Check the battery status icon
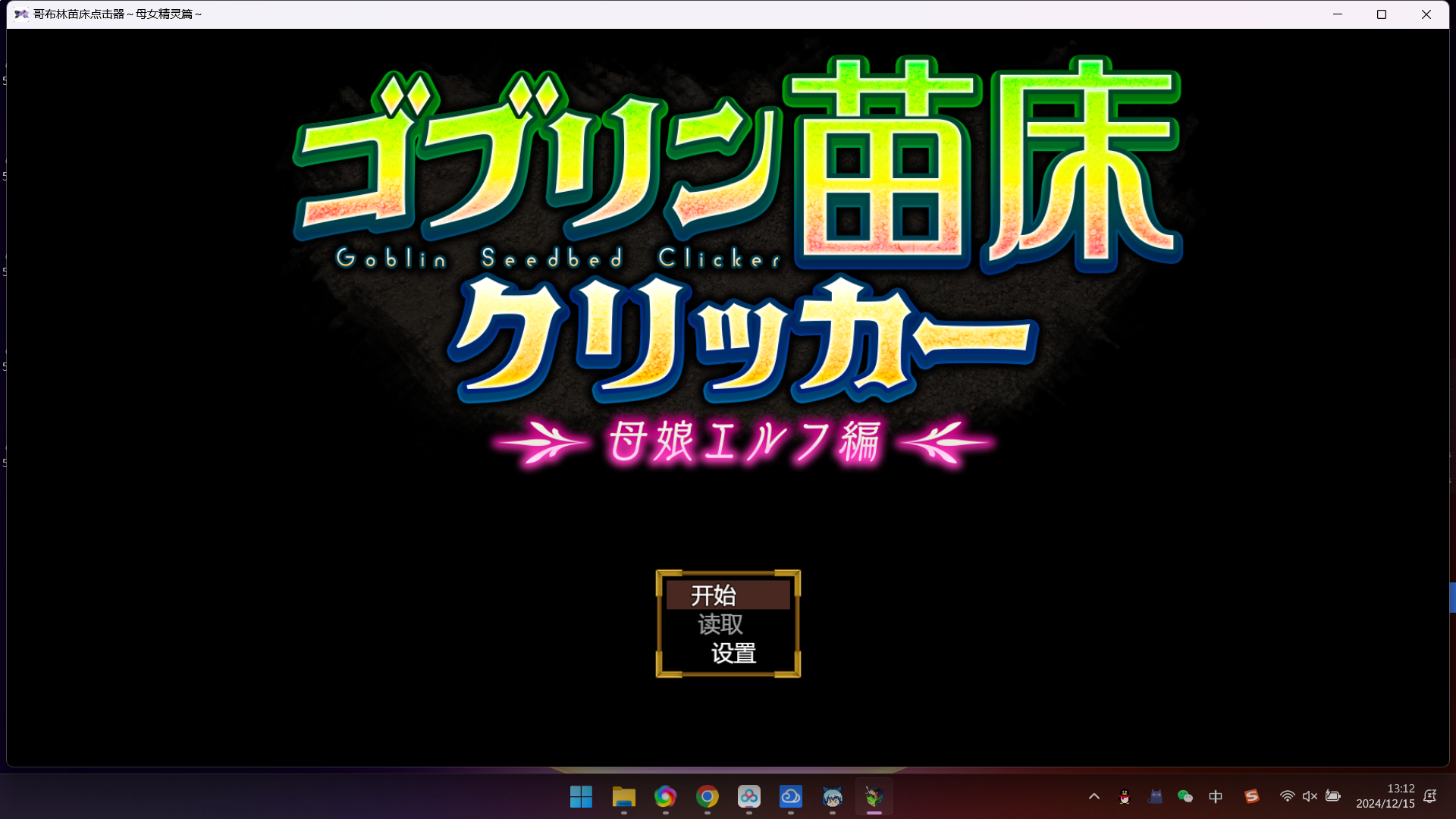Viewport: 1456px width, 819px height. (x=1333, y=796)
